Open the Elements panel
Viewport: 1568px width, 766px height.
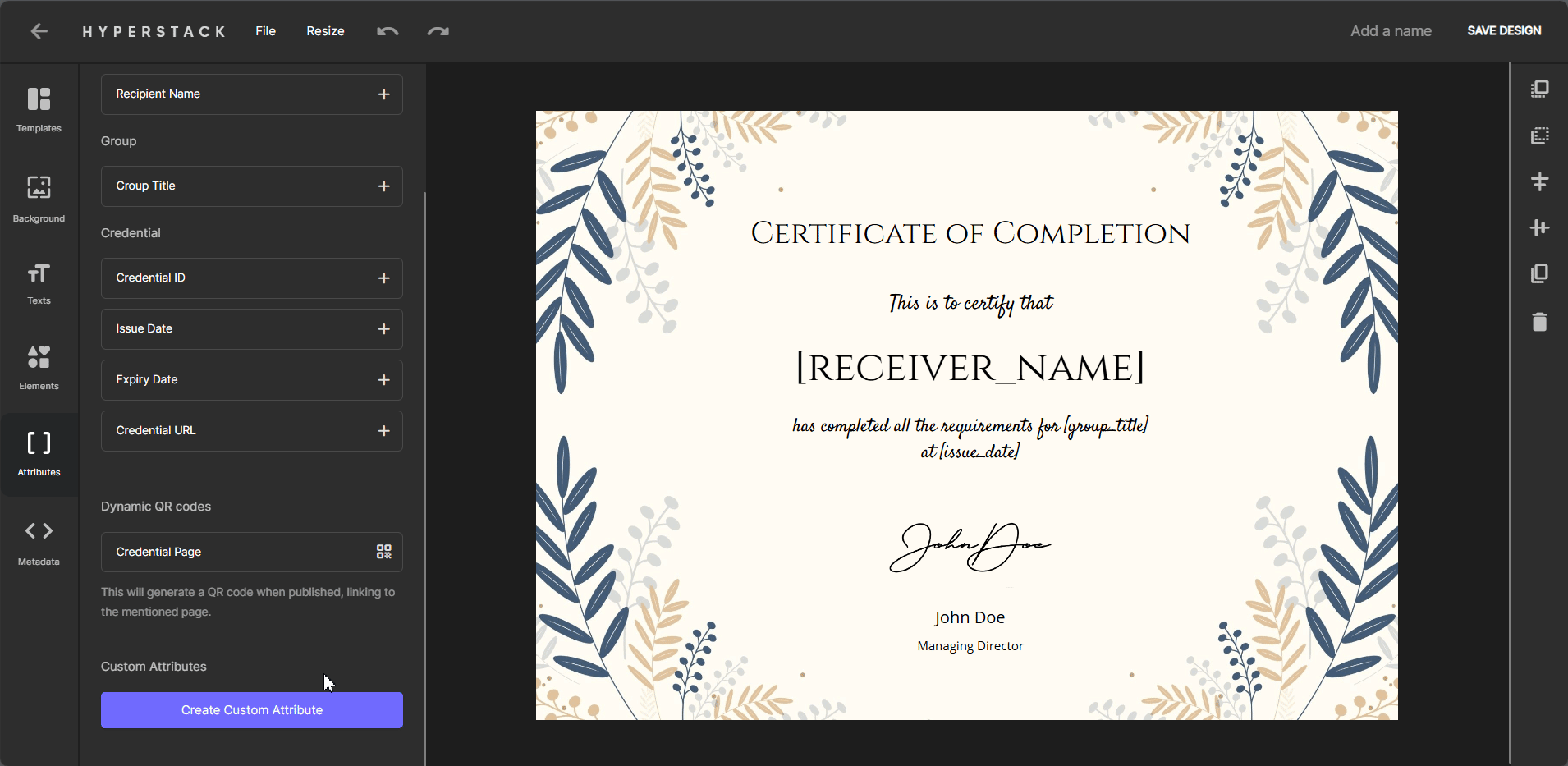click(x=39, y=366)
